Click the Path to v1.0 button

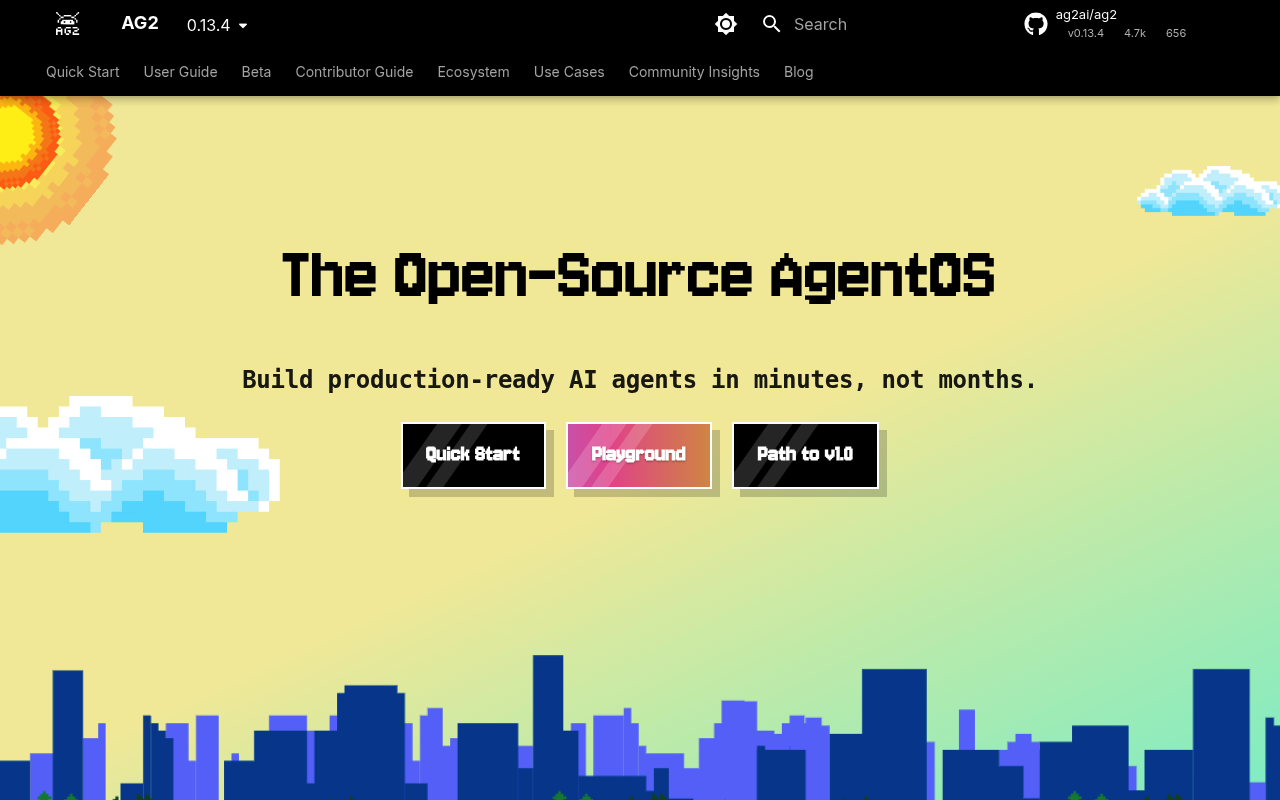(x=805, y=455)
